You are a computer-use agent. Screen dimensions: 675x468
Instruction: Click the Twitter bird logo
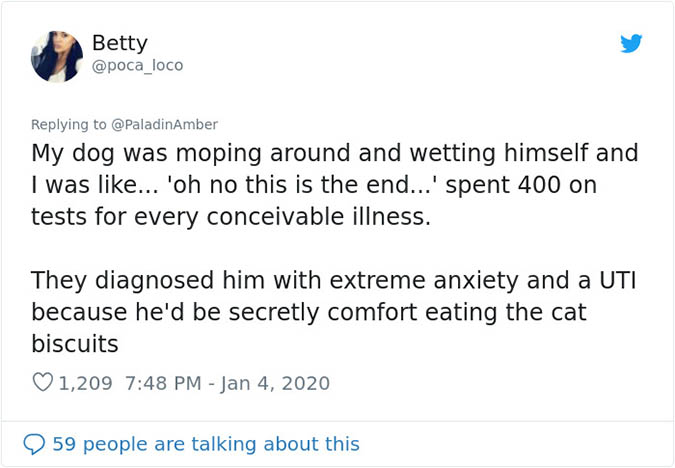click(631, 43)
